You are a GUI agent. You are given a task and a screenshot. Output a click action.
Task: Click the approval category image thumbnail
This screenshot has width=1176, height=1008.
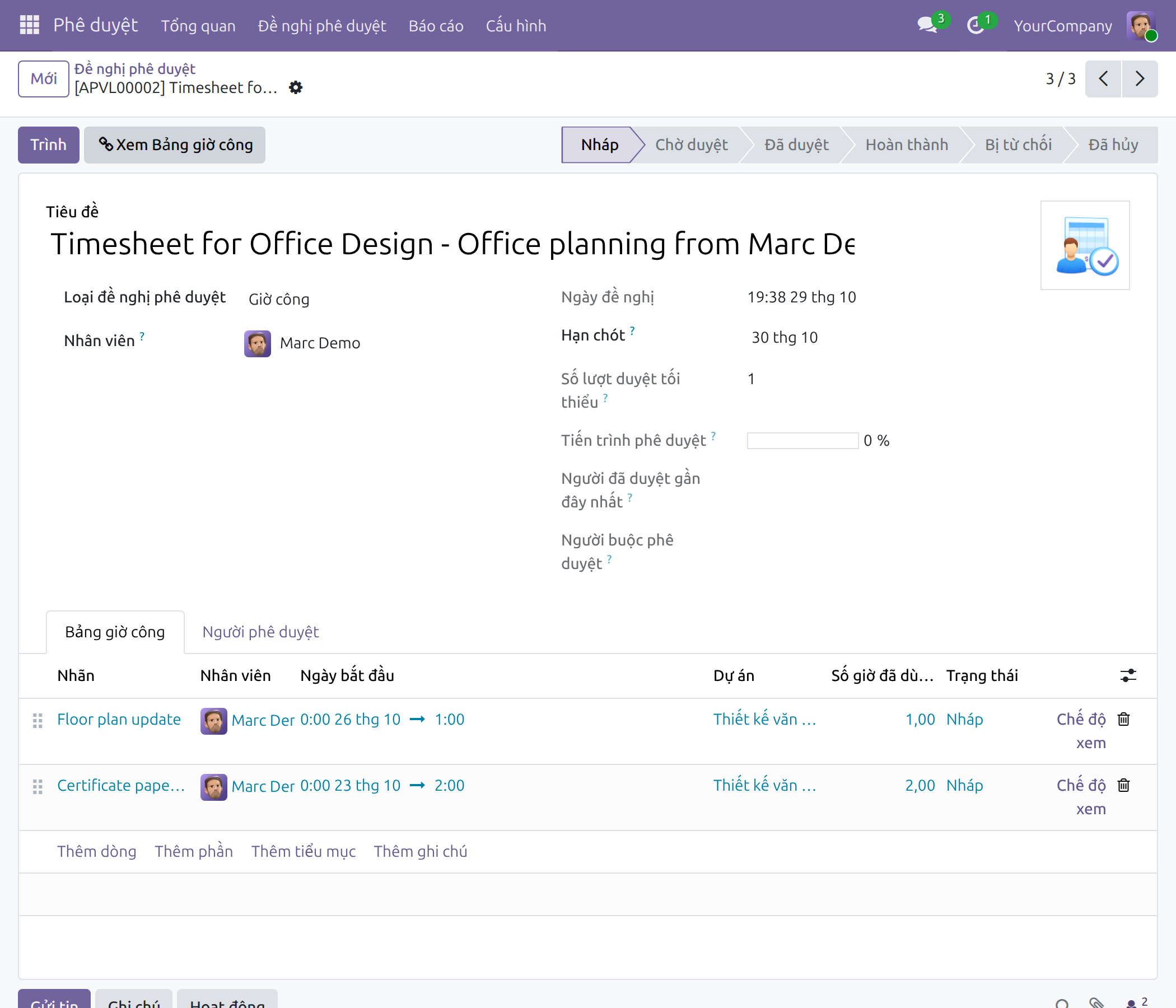tap(1085, 245)
